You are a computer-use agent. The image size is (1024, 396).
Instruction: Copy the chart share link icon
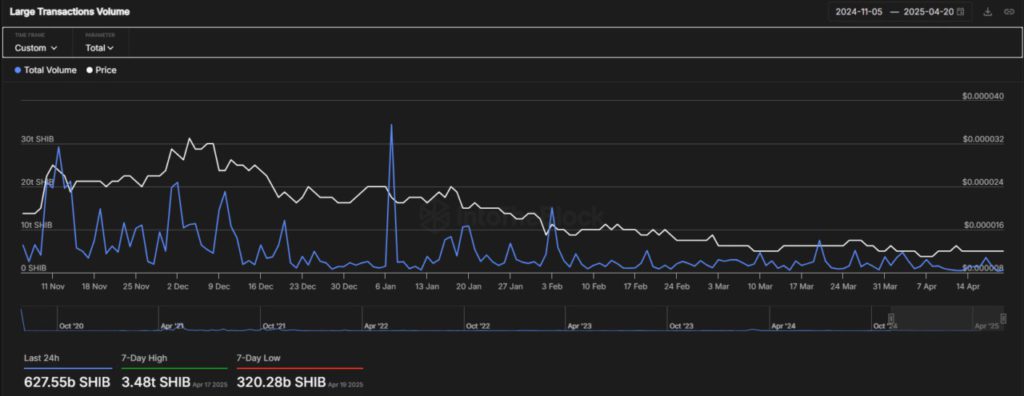click(1008, 12)
